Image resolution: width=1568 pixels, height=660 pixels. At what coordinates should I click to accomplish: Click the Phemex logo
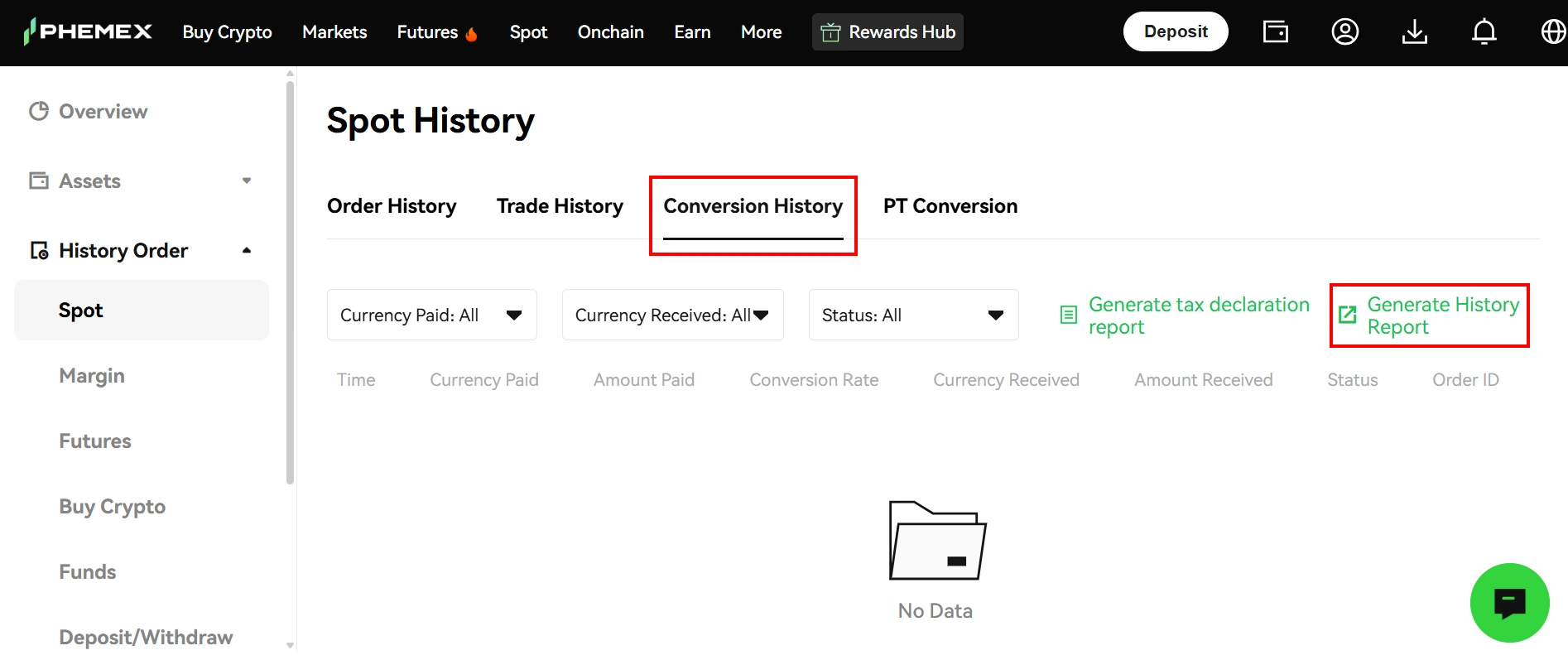pyautogui.click(x=88, y=31)
